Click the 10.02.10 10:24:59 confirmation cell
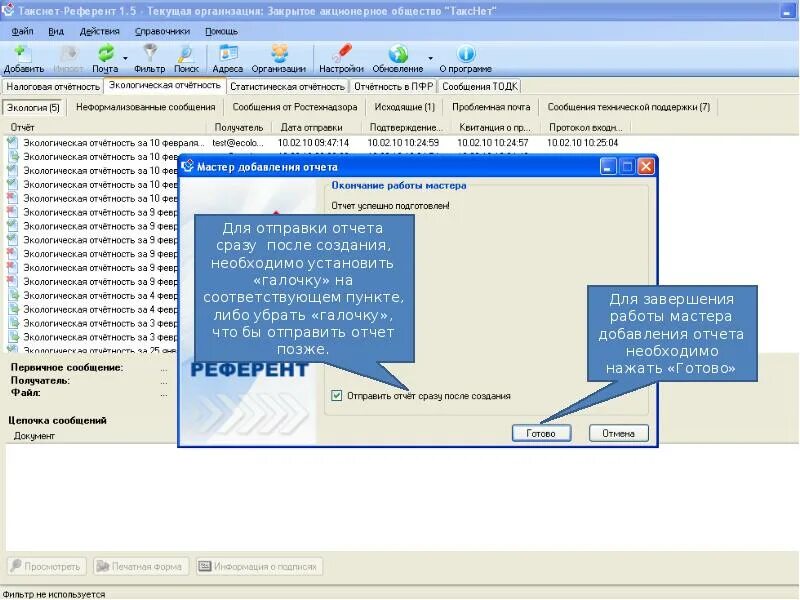 pos(403,143)
